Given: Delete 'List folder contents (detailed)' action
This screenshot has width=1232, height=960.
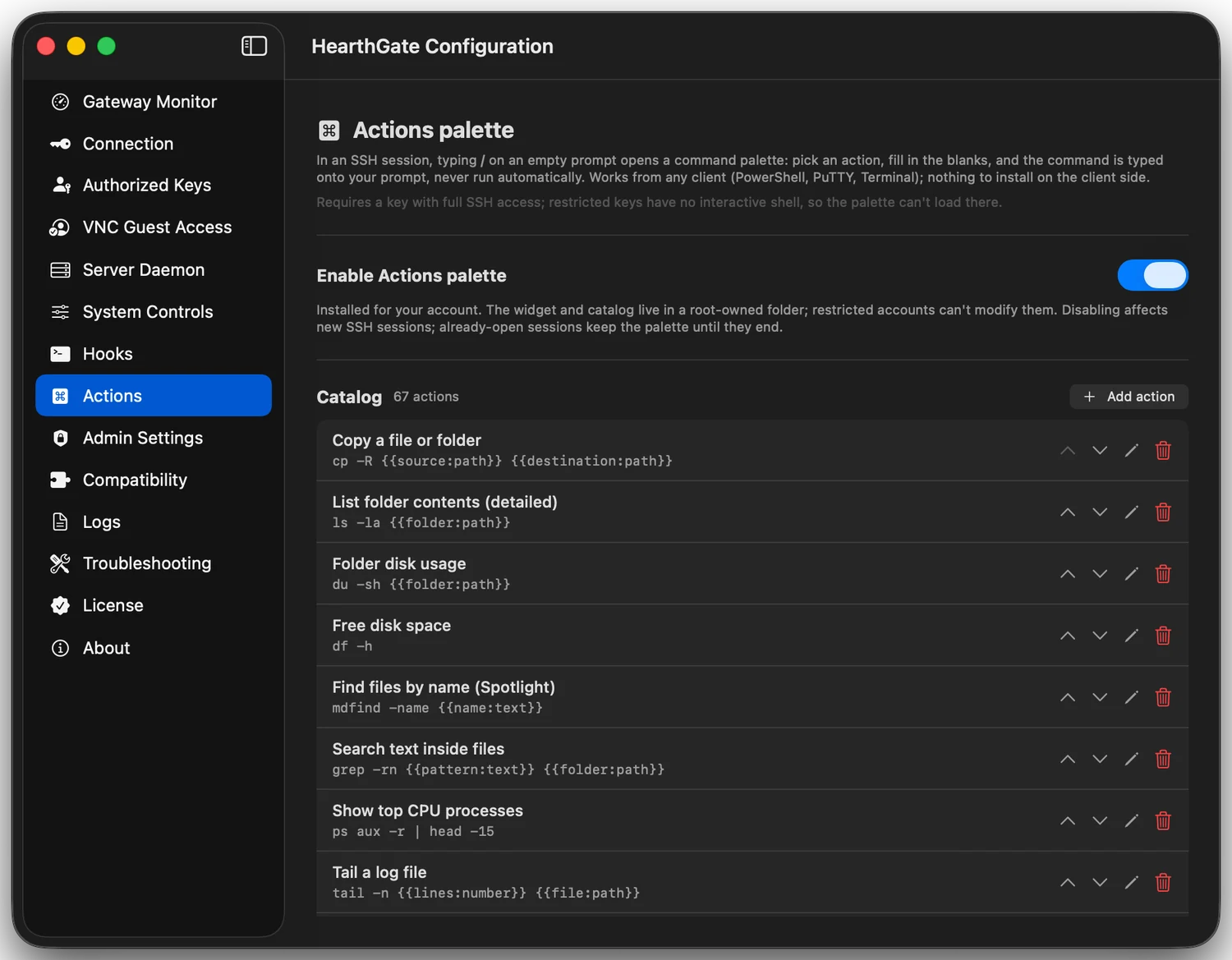Looking at the screenshot, I should click(1163, 512).
